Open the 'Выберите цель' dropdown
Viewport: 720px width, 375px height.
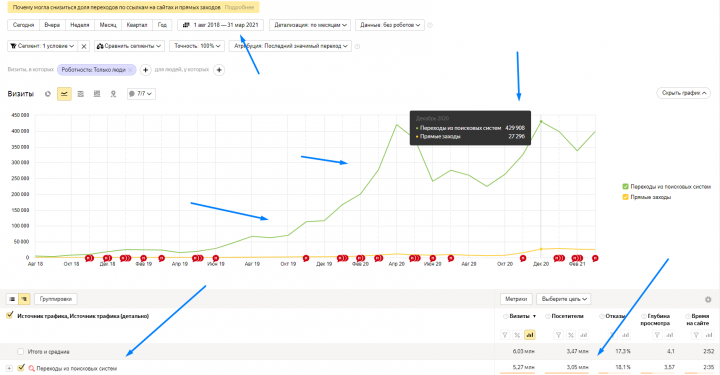tap(563, 299)
